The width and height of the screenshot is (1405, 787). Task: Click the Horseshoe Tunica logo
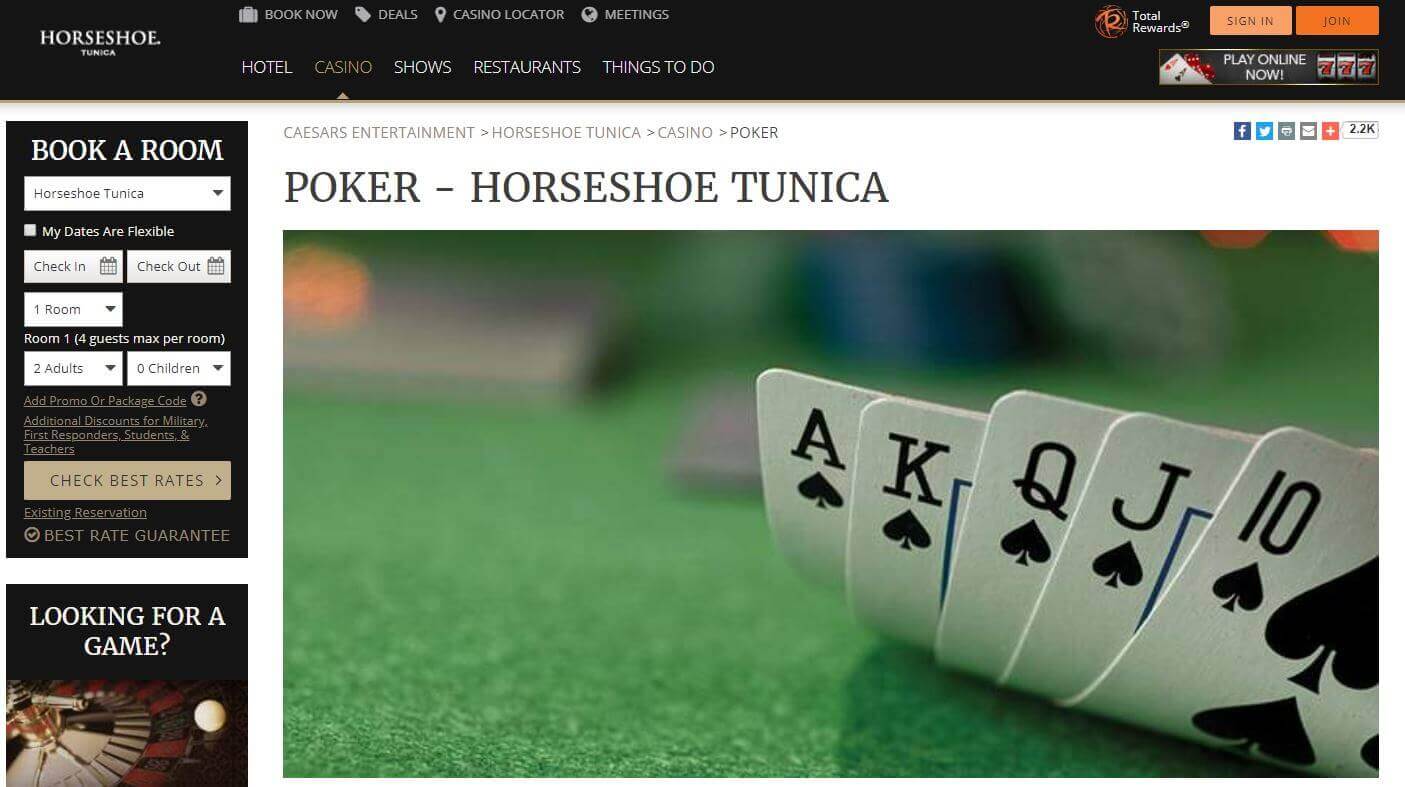tap(100, 42)
